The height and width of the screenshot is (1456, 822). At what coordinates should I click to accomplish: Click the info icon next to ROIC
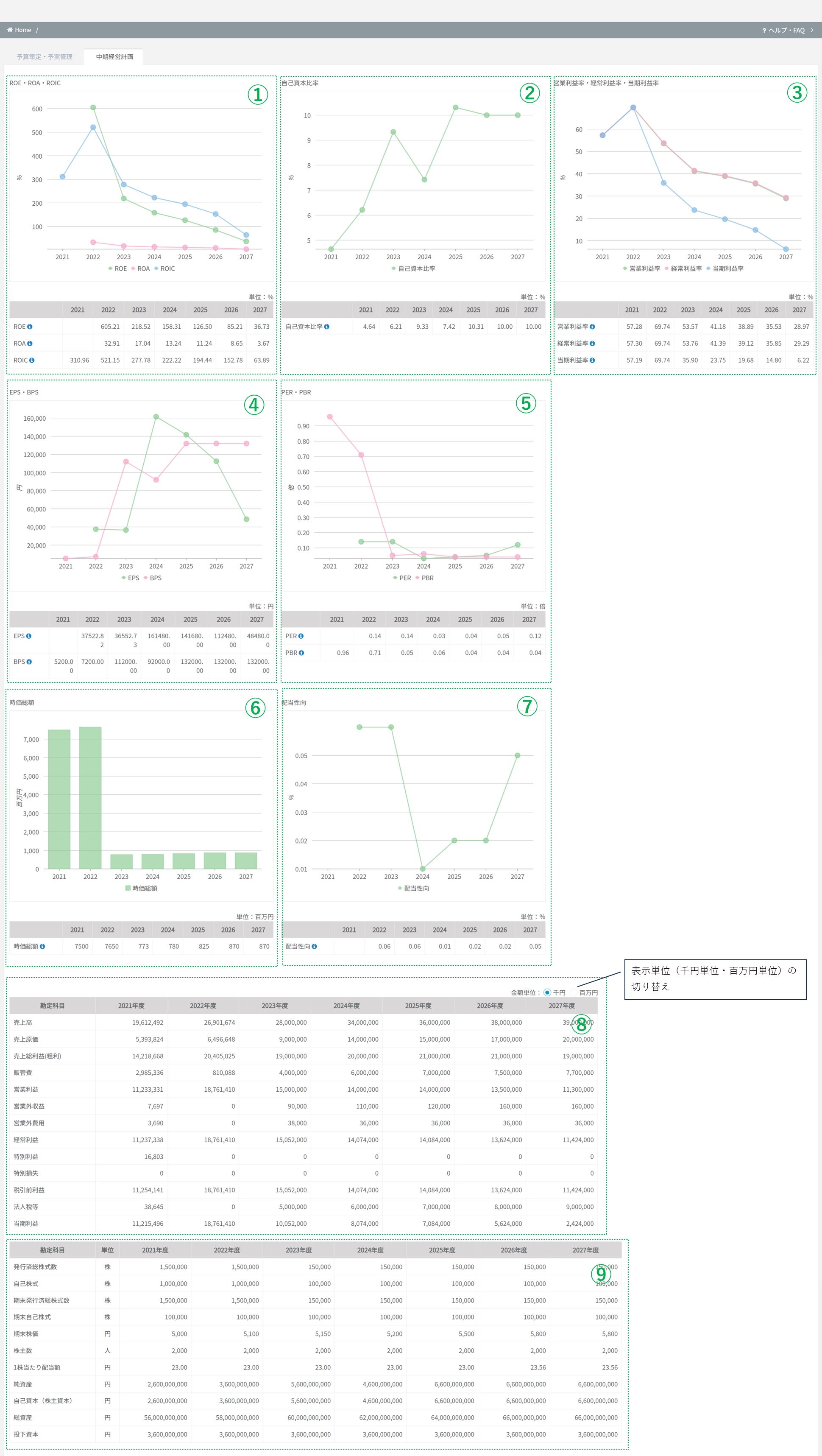click(x=32, y=360)
